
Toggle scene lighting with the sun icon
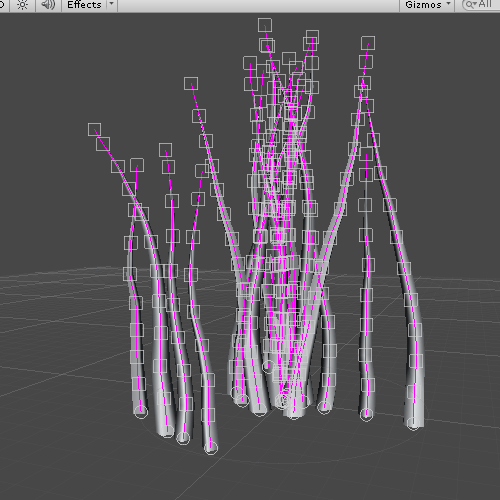coord(22,5)
